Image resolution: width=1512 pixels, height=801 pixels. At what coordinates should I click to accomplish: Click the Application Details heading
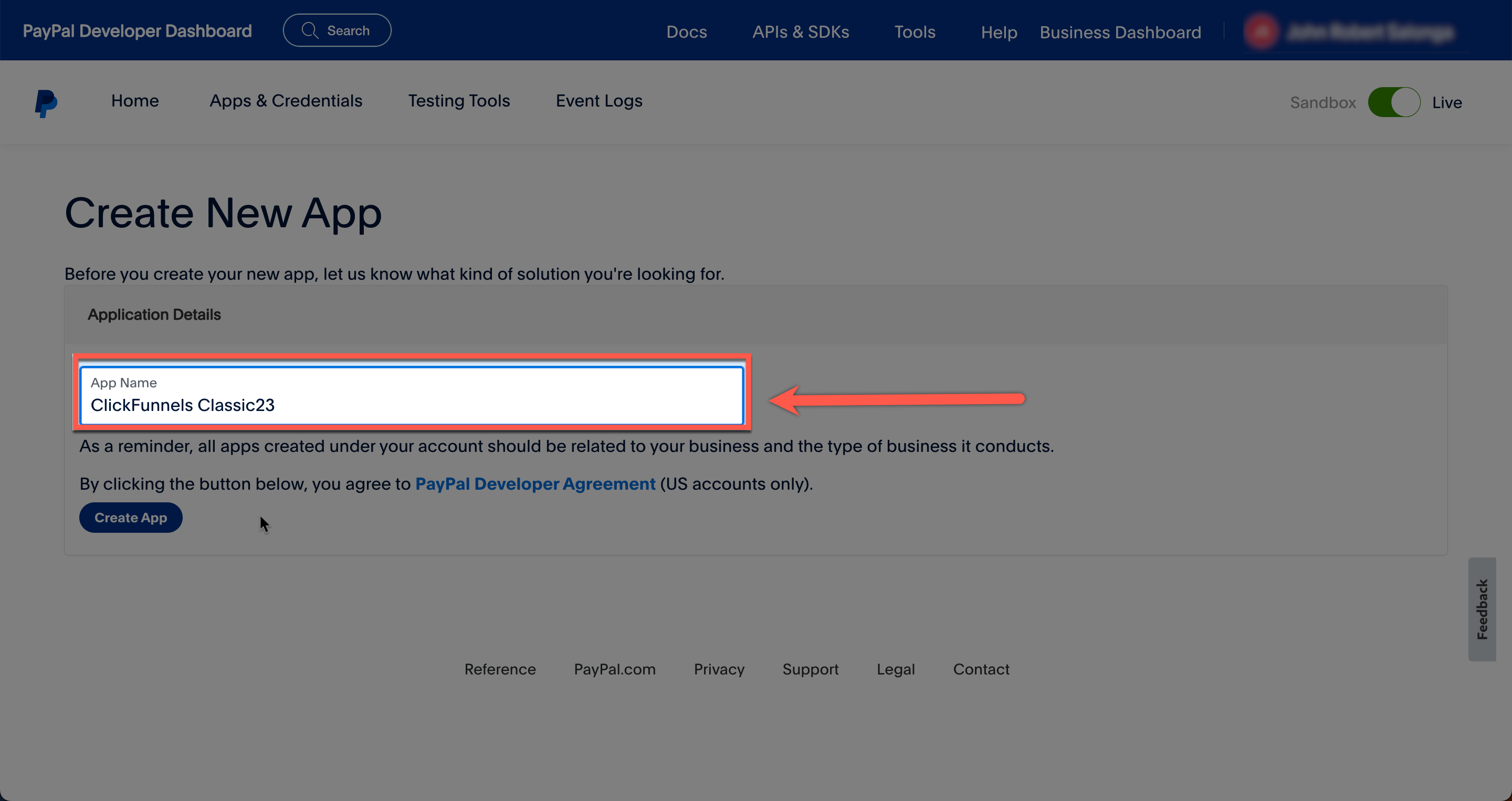pyautogui.click(x=154, y=314)
